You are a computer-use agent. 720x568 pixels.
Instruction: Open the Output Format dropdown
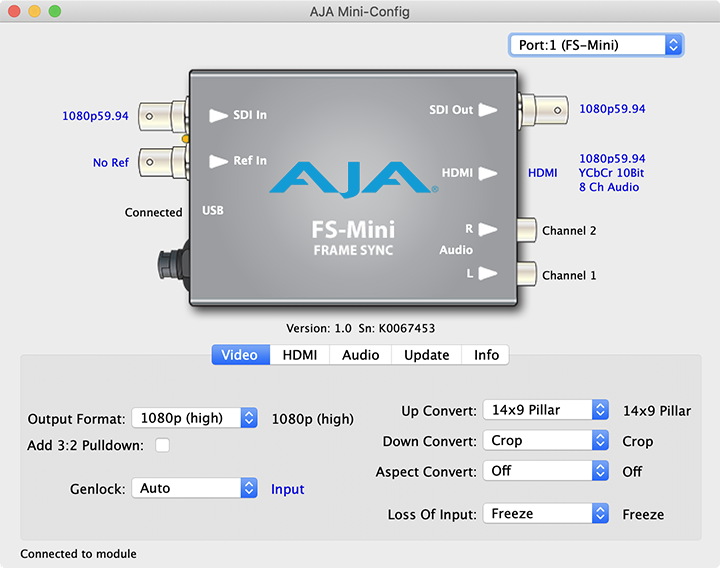click(194, 419)
